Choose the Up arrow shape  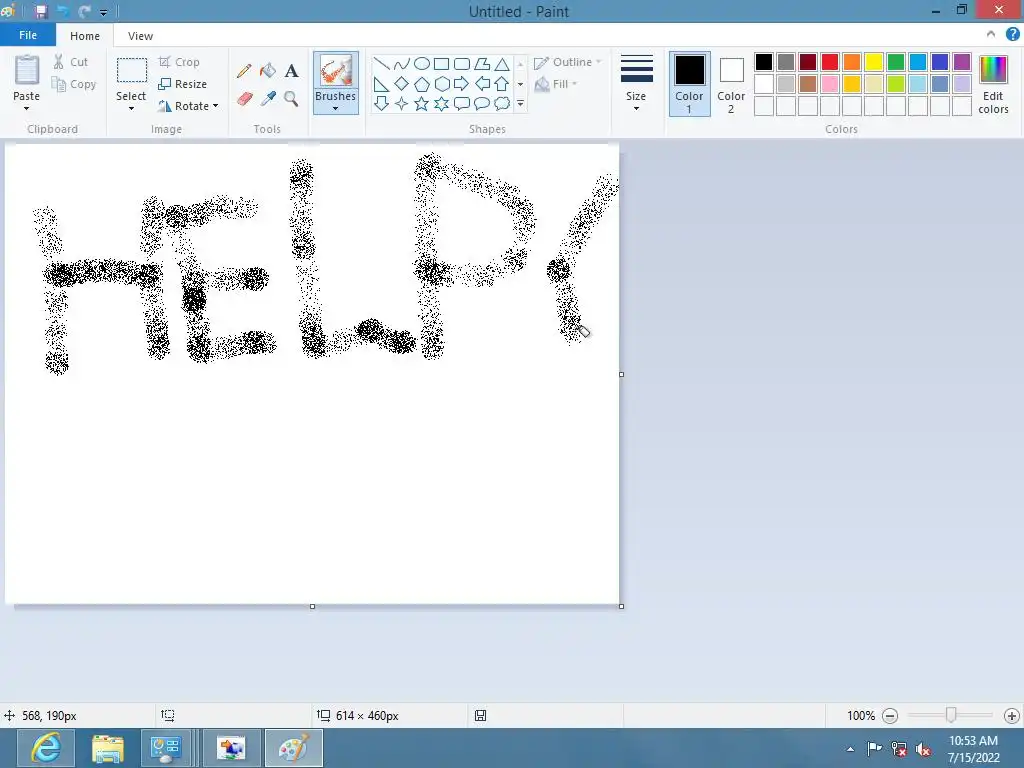point(502,84)
